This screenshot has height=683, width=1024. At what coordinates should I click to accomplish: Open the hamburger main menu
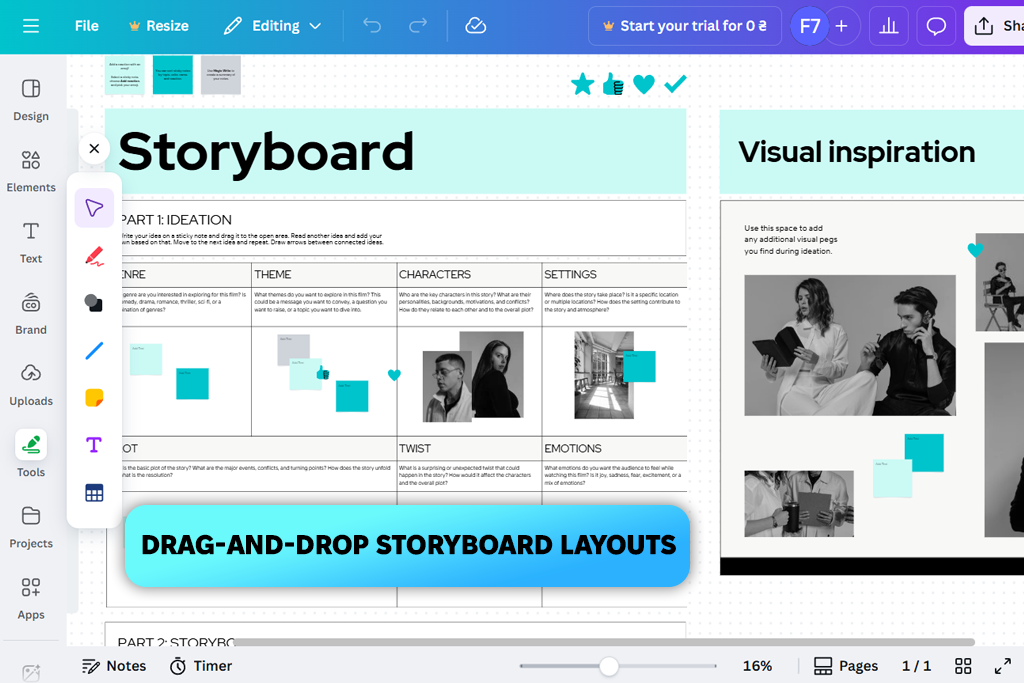31,26
